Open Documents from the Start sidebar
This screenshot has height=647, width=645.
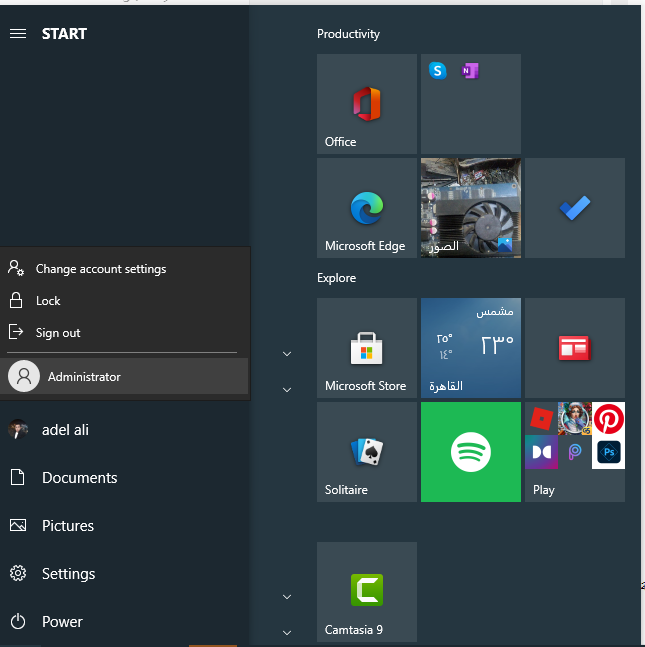pyautogui.click(x=124, y=477)
